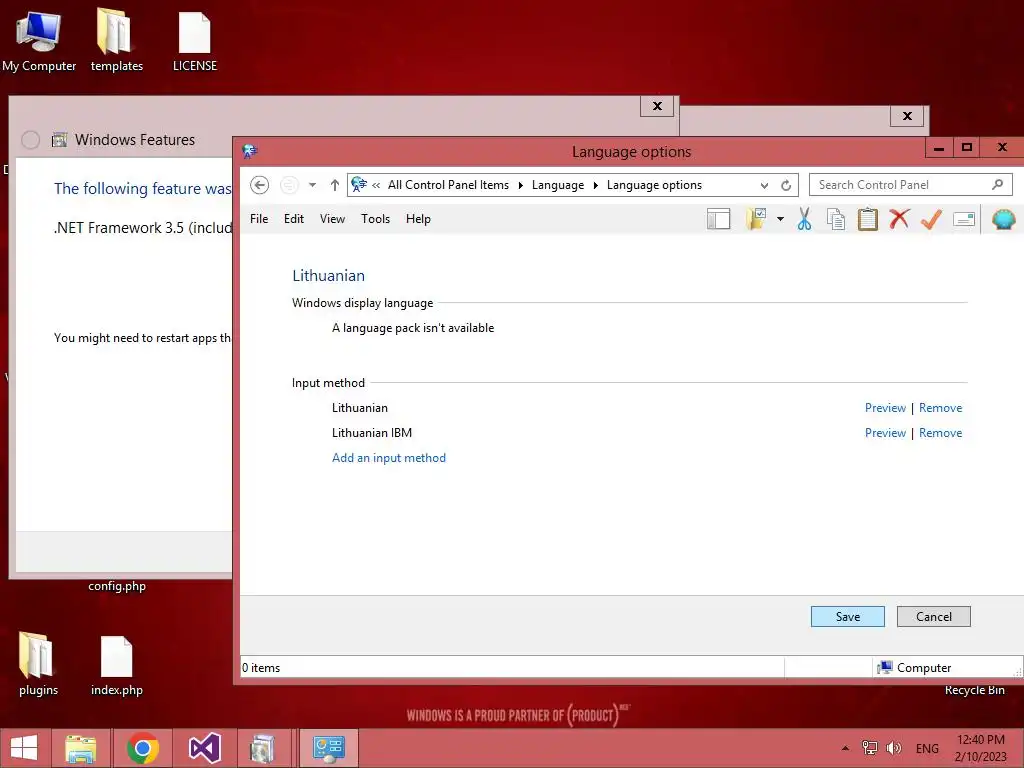The width and height of the screenshot is (1024, 768).
Task: Preview the Lithuanian IBM input method
Action: click(x=885, y=432)
